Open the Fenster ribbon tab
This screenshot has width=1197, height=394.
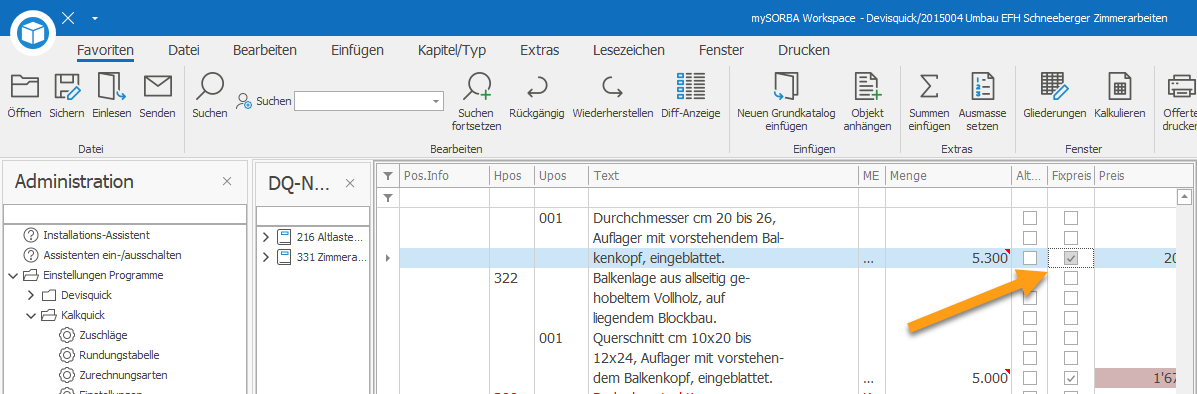(721, 50)
